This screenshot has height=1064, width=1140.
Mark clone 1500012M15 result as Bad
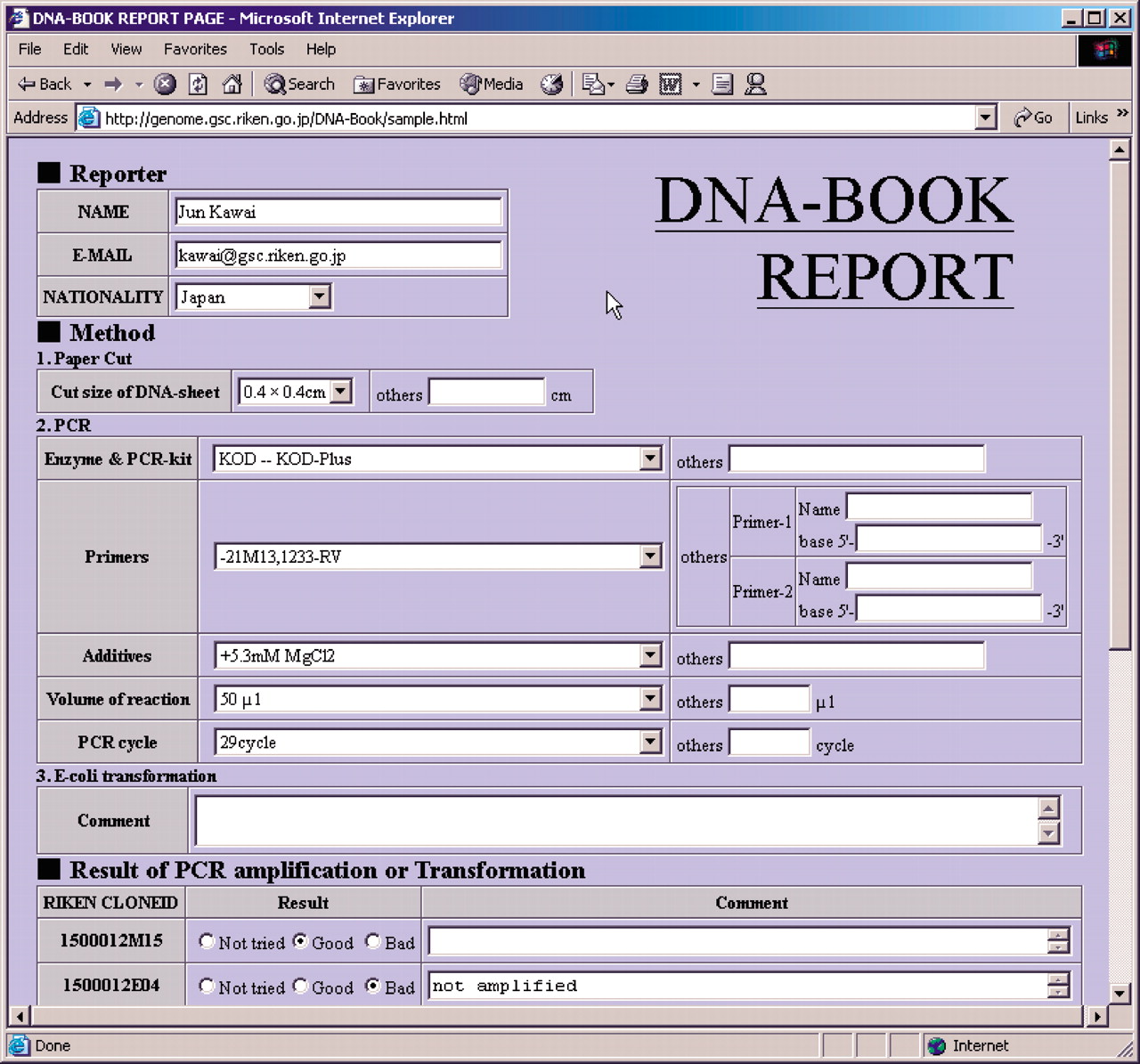(373, 941)
